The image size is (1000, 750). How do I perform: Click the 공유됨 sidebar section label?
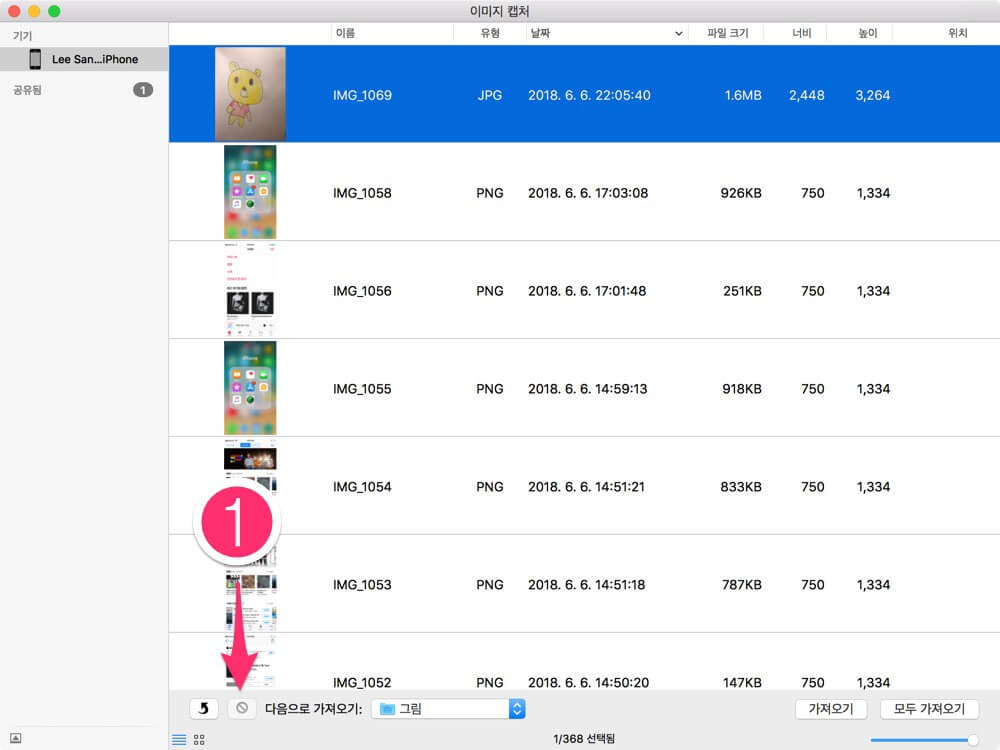pyautogui.click(x=27, y=90)
